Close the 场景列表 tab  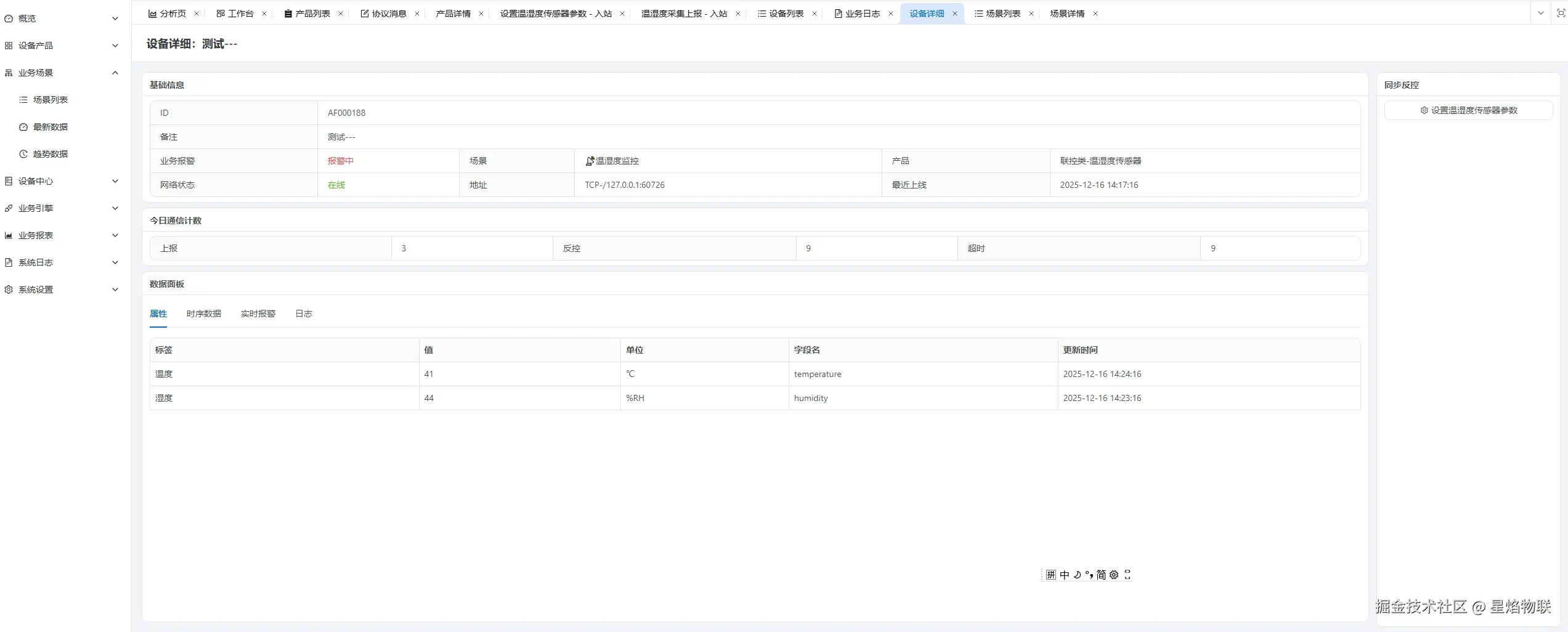coord(1031,14)
